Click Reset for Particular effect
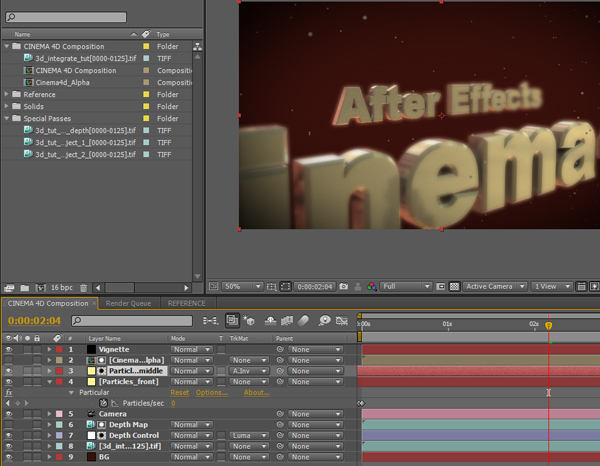600x466 pixels. (180, 393)
